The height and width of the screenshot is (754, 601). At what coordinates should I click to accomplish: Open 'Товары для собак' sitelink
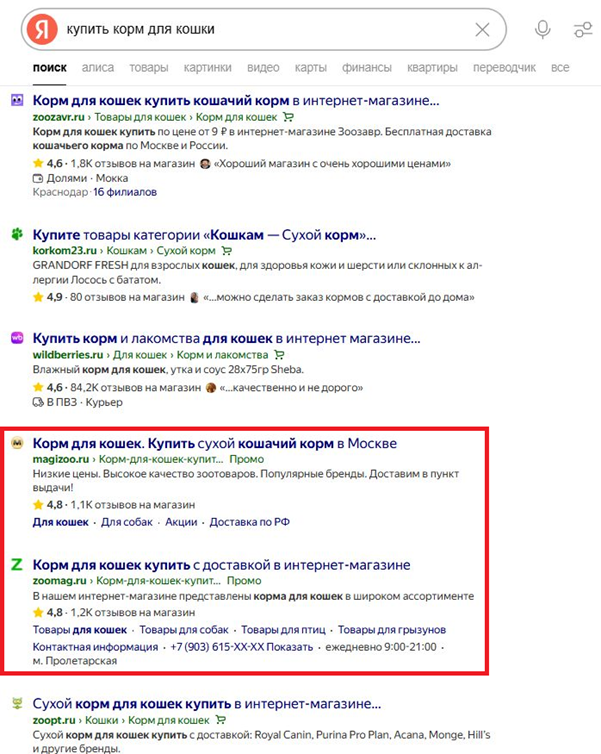coord(184,630)
